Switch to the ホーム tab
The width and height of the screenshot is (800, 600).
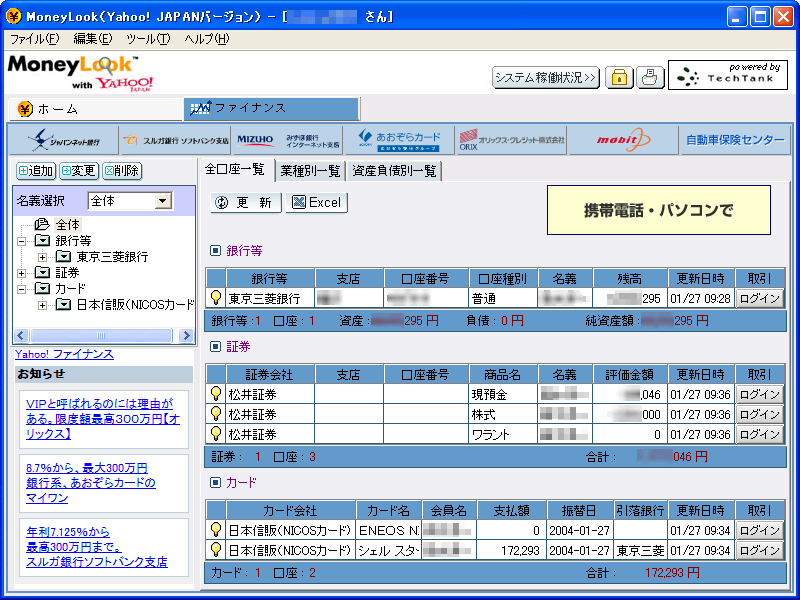(96, 109)
